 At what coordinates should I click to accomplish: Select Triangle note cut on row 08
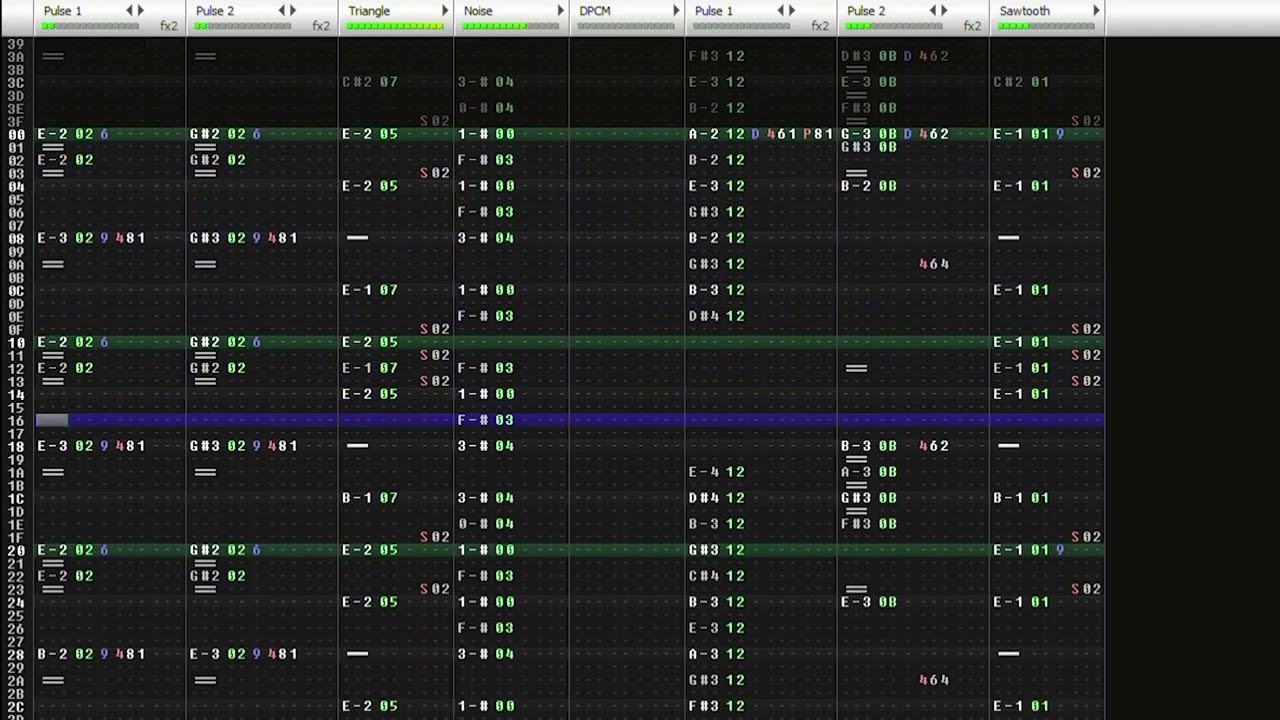pyautogui.click(x=357, y=238)
